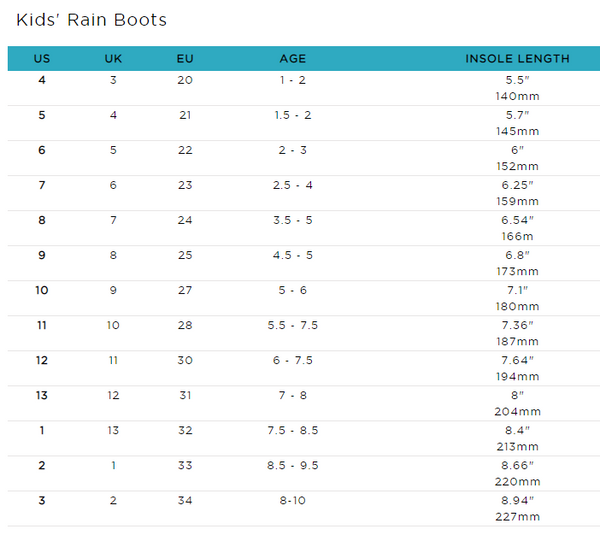
Task: Select age range '7.5 - 8.5'
Action: coord(293,430)
